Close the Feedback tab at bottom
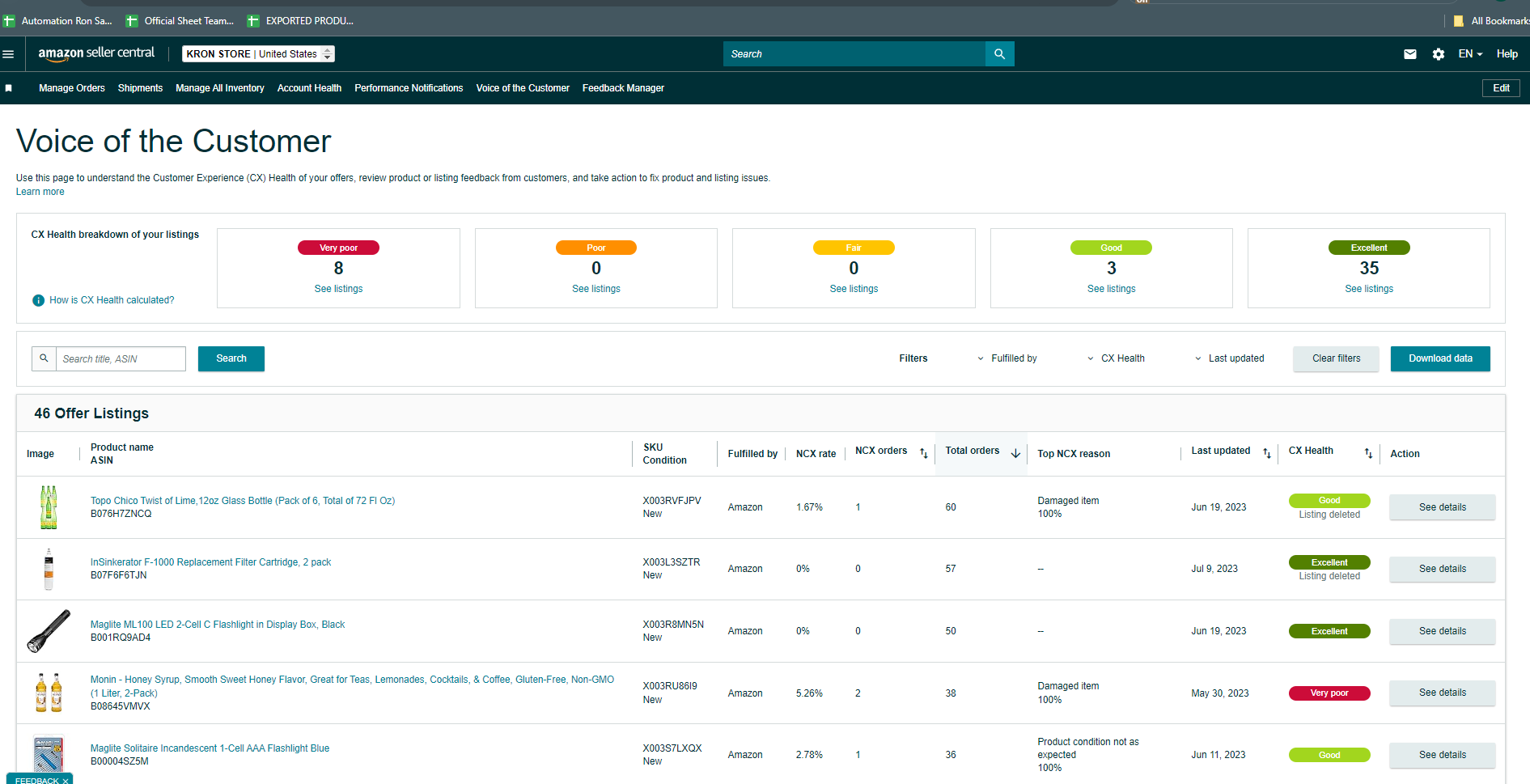The width and height of the screenshot is (1530, 784). [x=66, y=781]
